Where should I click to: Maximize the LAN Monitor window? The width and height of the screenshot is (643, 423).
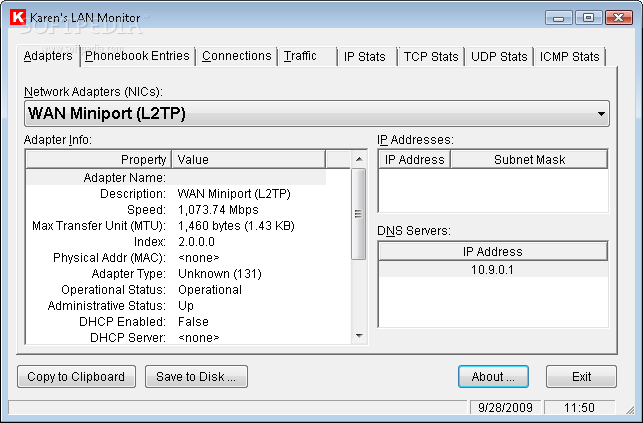click(x=588, y=18)
